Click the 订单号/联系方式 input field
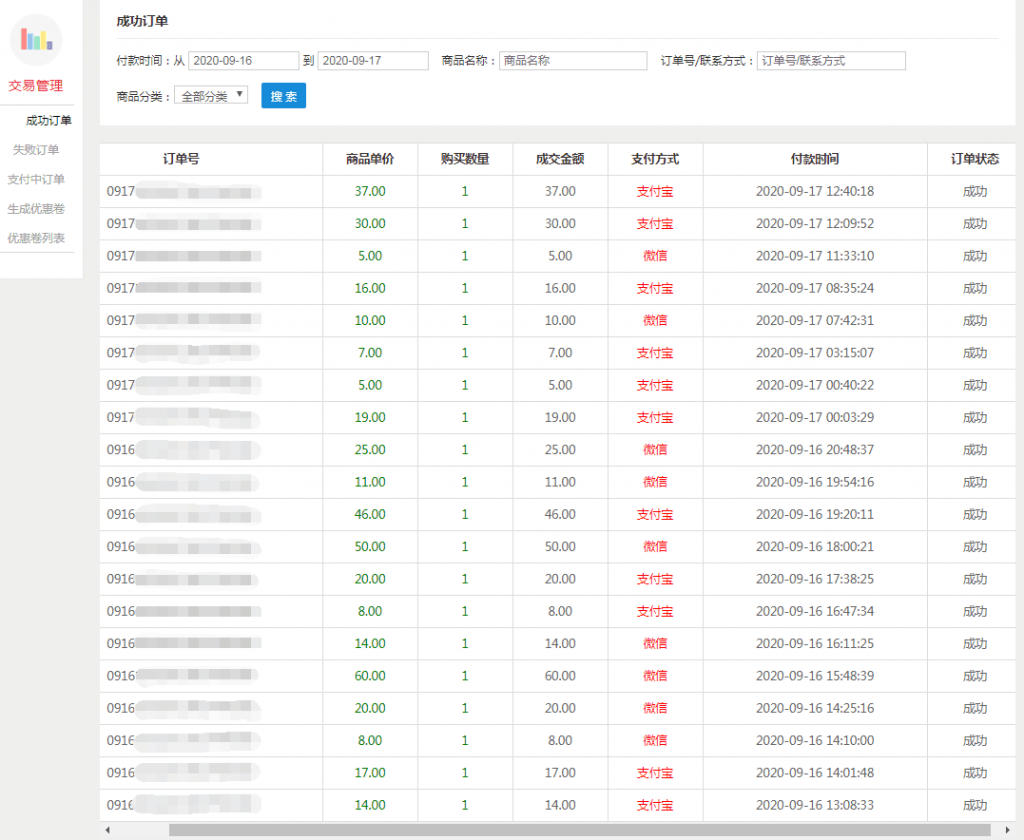1024x840 pixels. coord(831,60)
